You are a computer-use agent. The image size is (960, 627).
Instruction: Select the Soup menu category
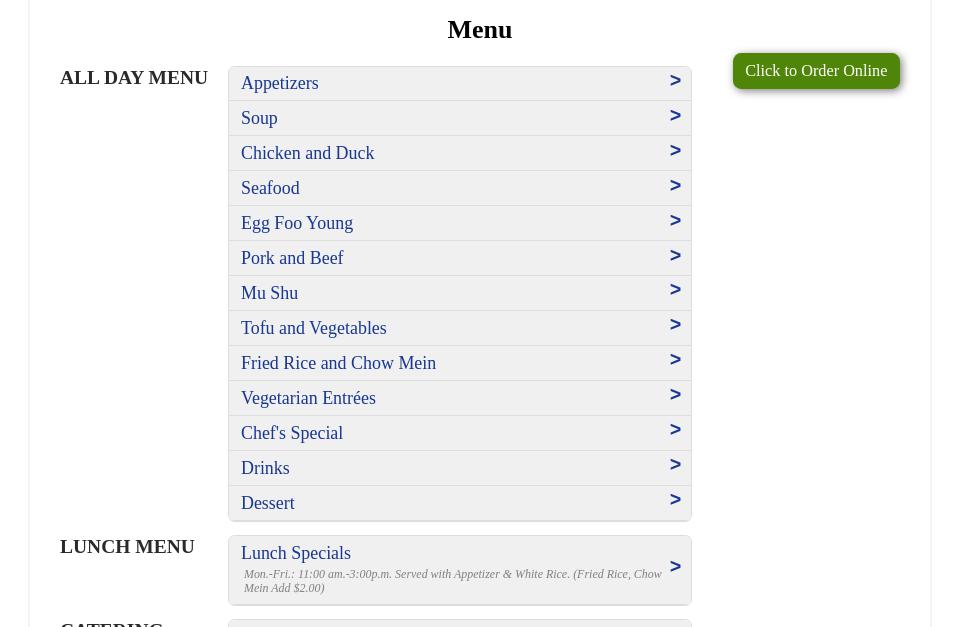click(x=258, y=118)
